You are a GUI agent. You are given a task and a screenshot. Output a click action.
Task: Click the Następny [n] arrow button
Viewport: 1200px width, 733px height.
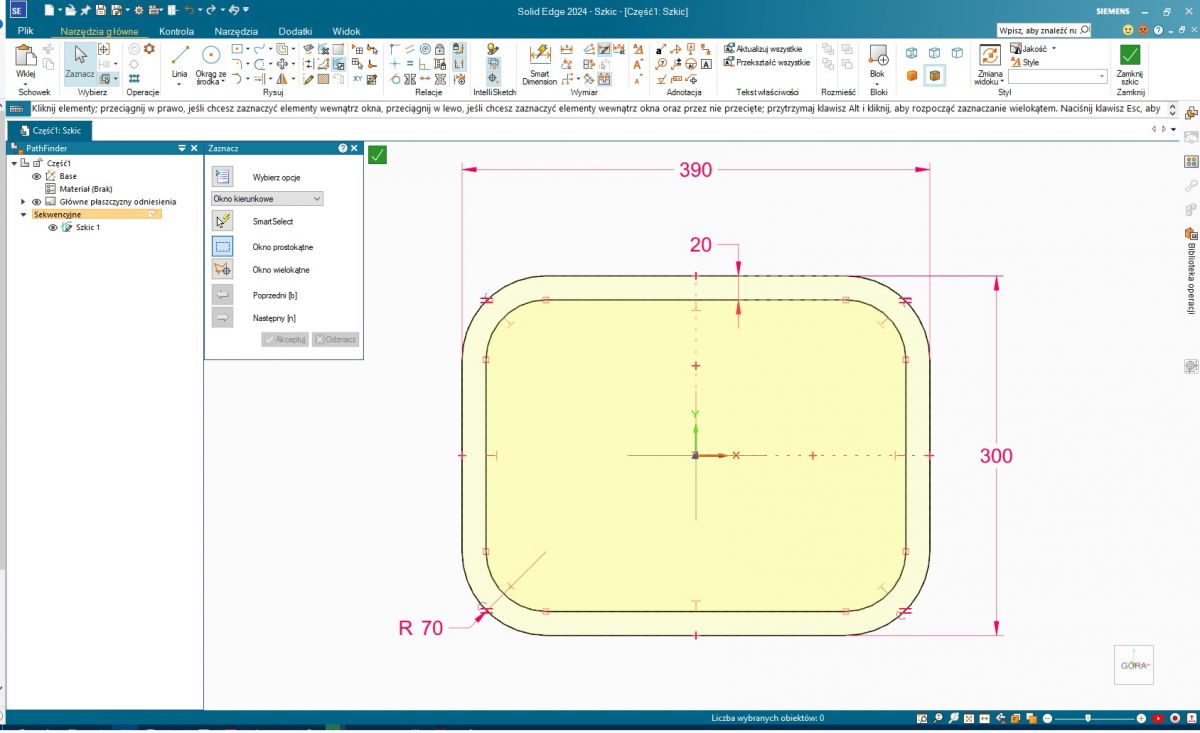click(222, 318)
